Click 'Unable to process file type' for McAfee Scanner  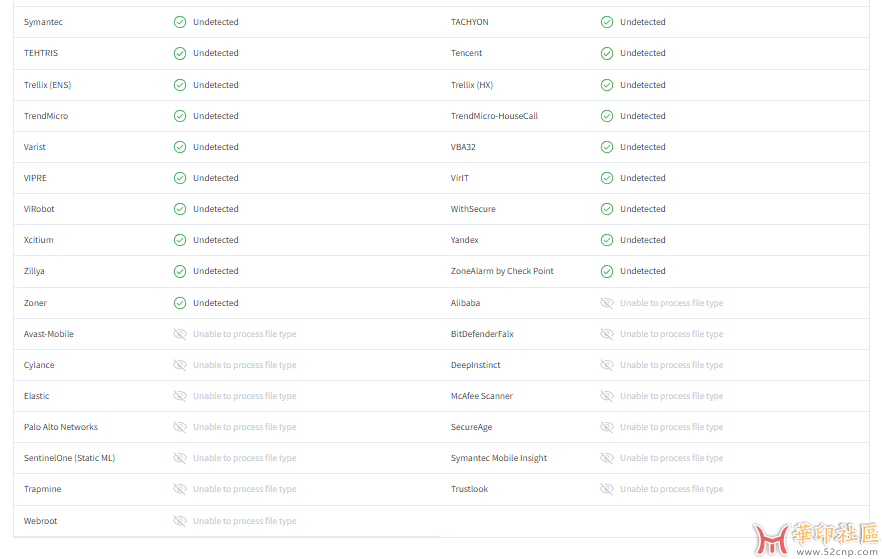click(672, 395)
